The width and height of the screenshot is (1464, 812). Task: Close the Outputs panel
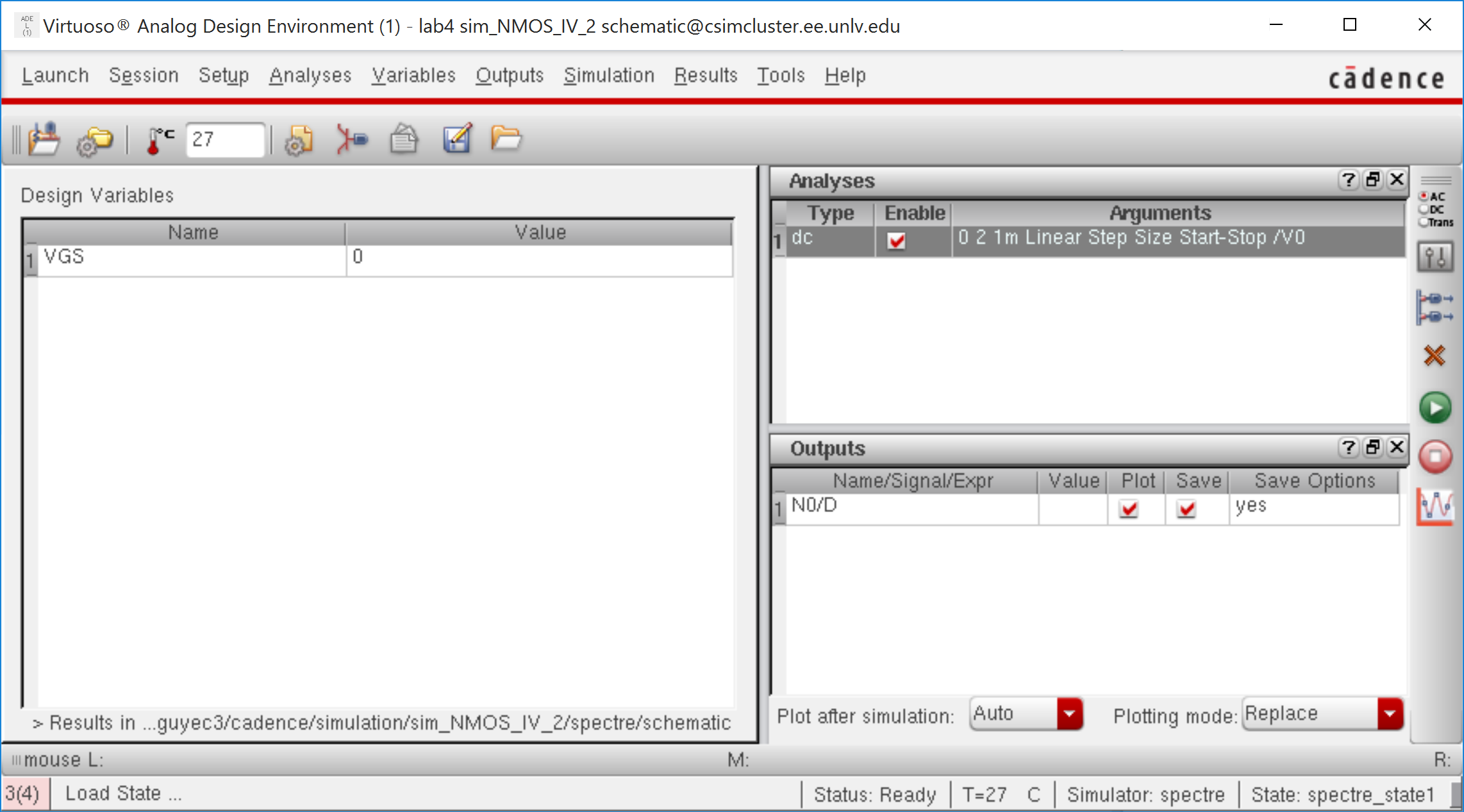pyautogui.click(x=1396, y=447)
